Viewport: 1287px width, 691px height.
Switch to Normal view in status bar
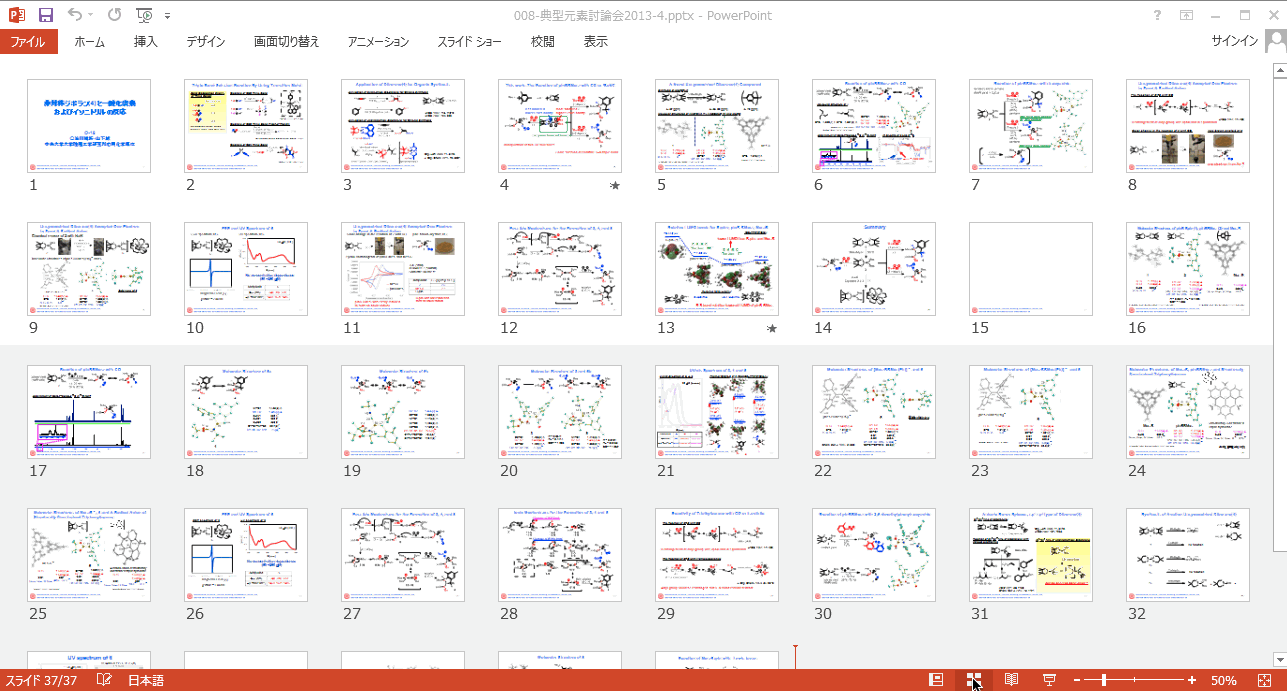936,680
